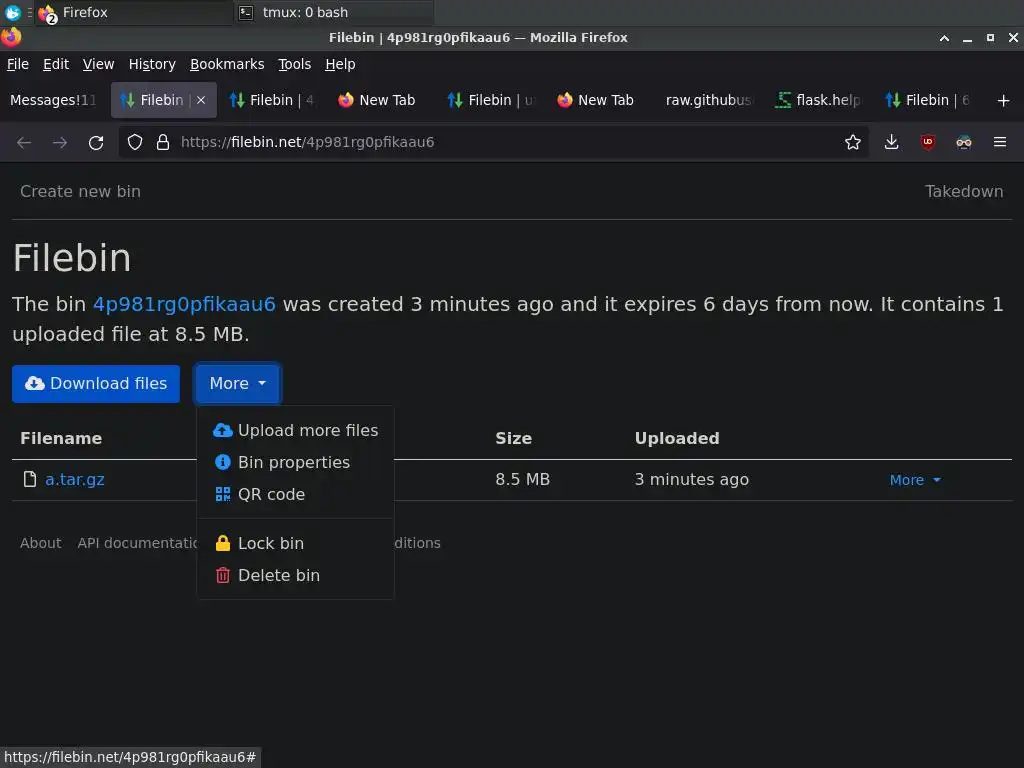Select Bin properties menu entry
The image size is (1024, 768).
(x=296, y=462)
